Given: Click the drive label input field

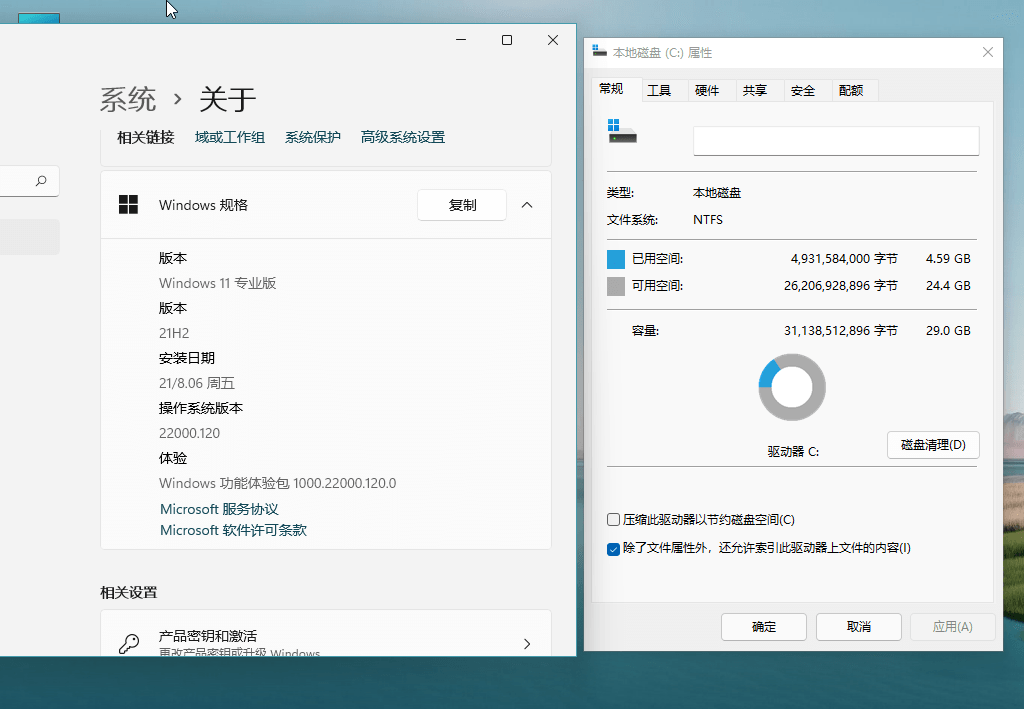Looking at the screenshot, I should click(835, 141).
